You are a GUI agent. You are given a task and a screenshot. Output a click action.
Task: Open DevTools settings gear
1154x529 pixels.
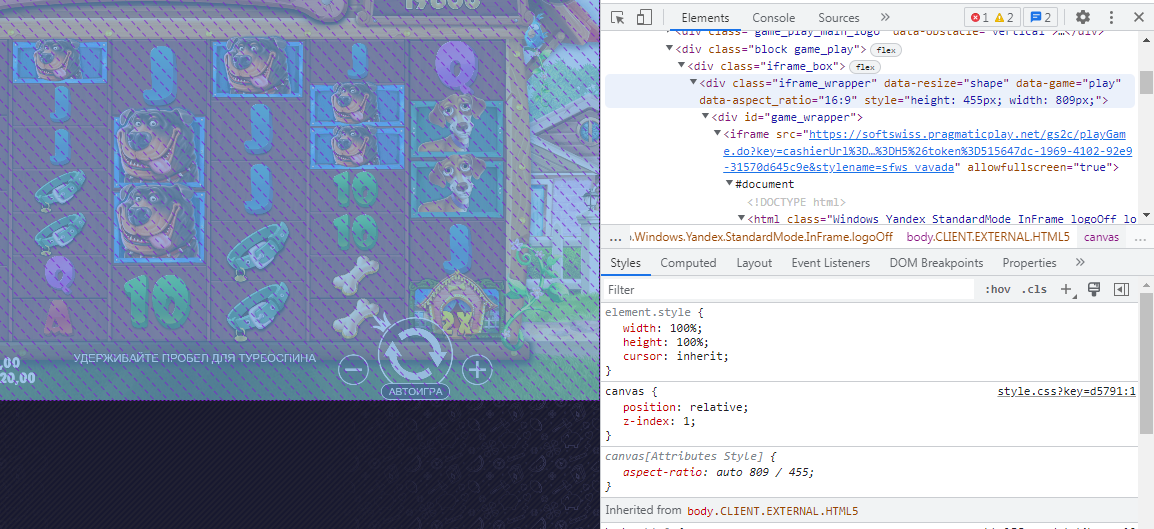click(x=1082, y=17)
